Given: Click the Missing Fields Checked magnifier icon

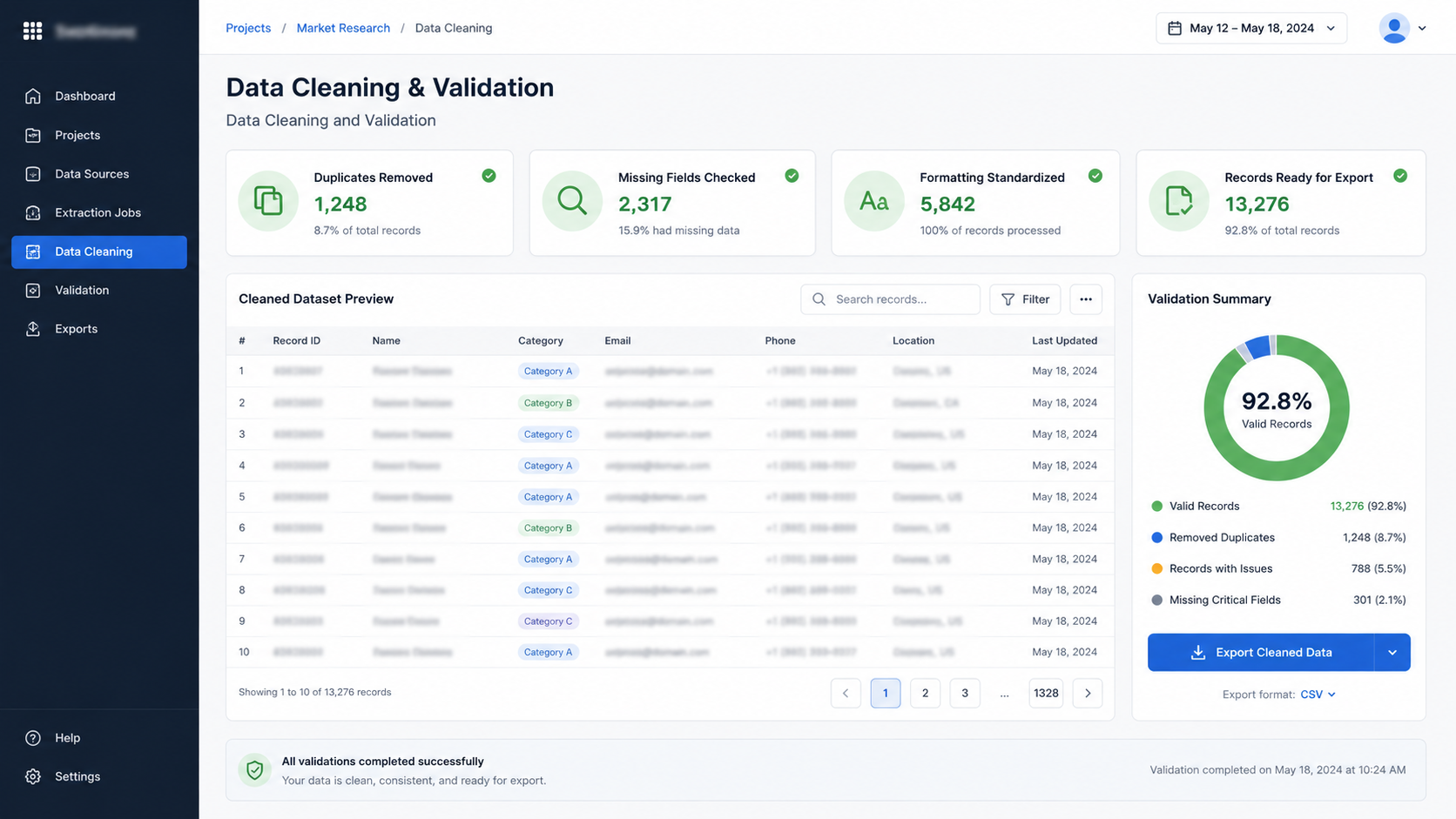Looking at the screenshot, I should [x=572, y=201].
